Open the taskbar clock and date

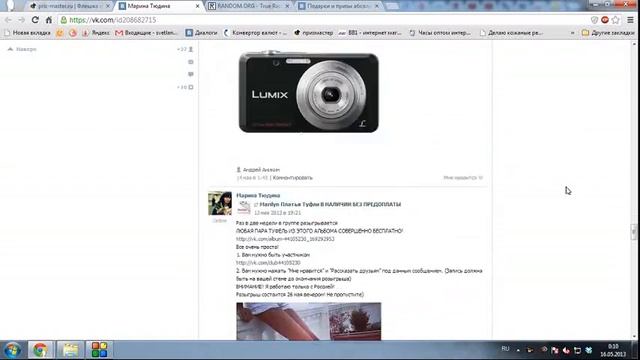(x=613, y=350)
